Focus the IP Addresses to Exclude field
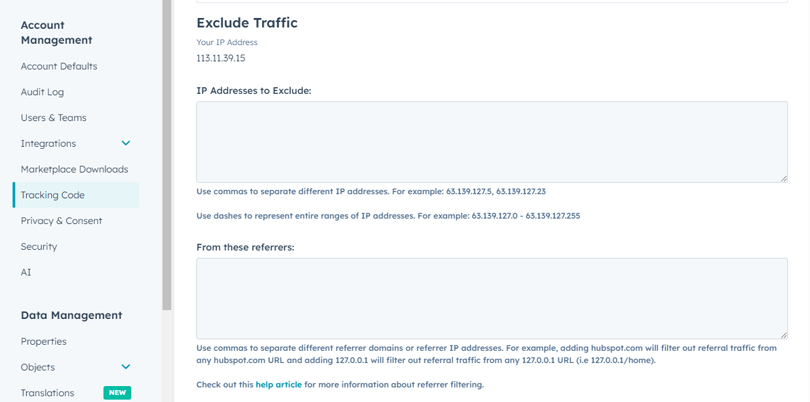The width and height of the screenshot is (810, 402). coord(492,142)
